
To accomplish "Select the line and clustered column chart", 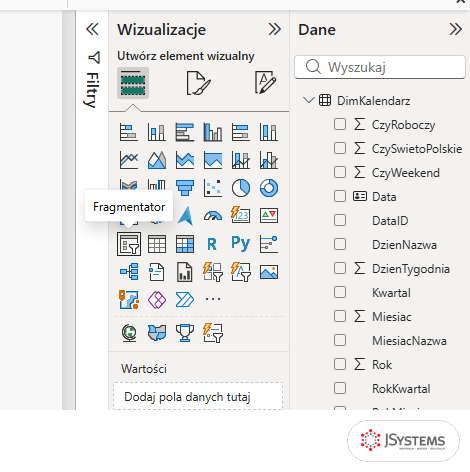I will [269, 160].
